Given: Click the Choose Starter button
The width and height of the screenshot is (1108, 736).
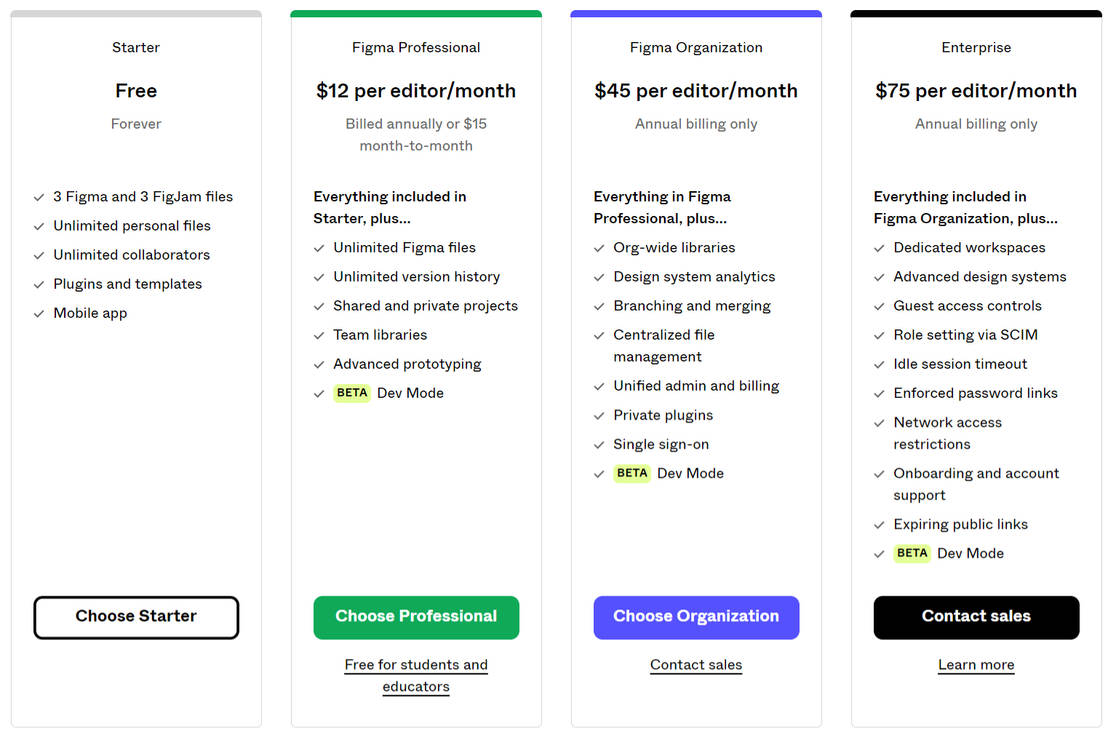Looking at the screenshot, I should 135,617.
